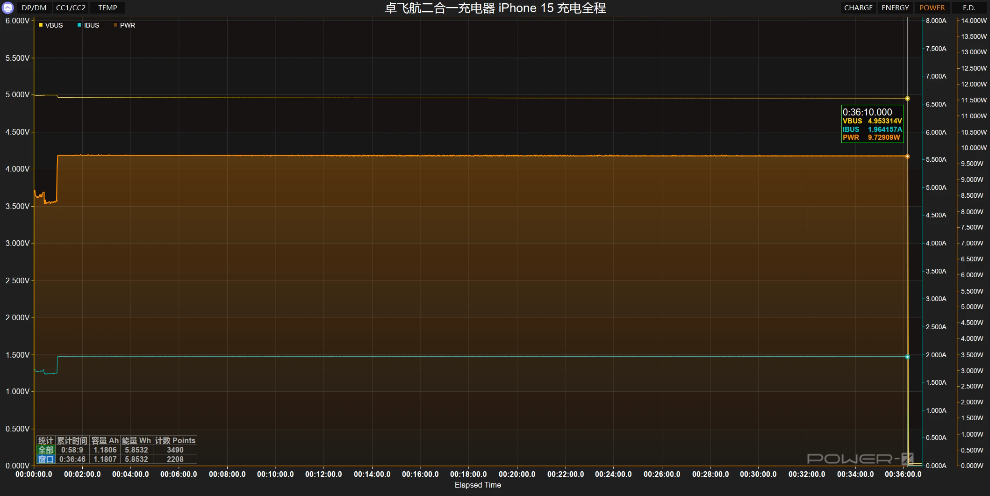This screenshot has width=990, height=496.
Task: Select the TEMP tab
Action: point(107,8)
